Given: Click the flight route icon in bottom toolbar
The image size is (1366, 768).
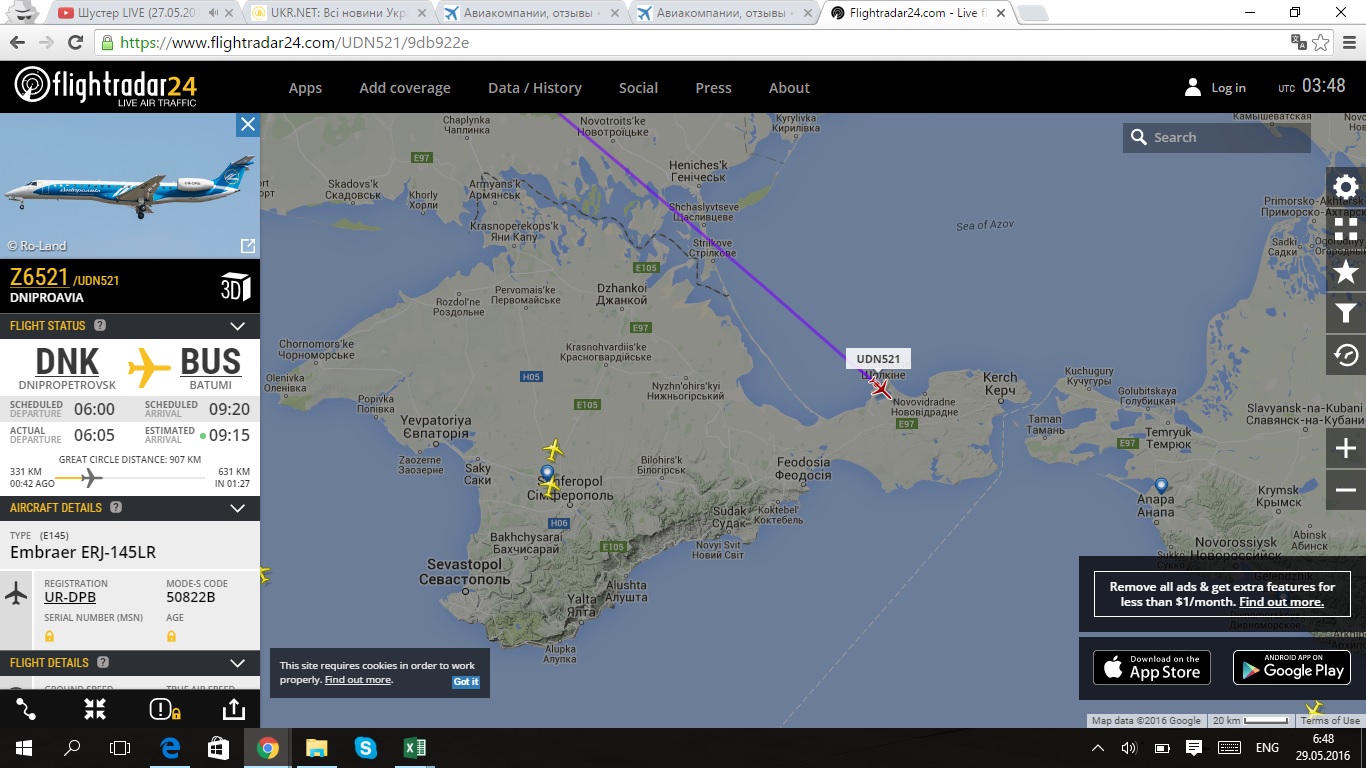Looking at the screenshot, I should (26, 709).
